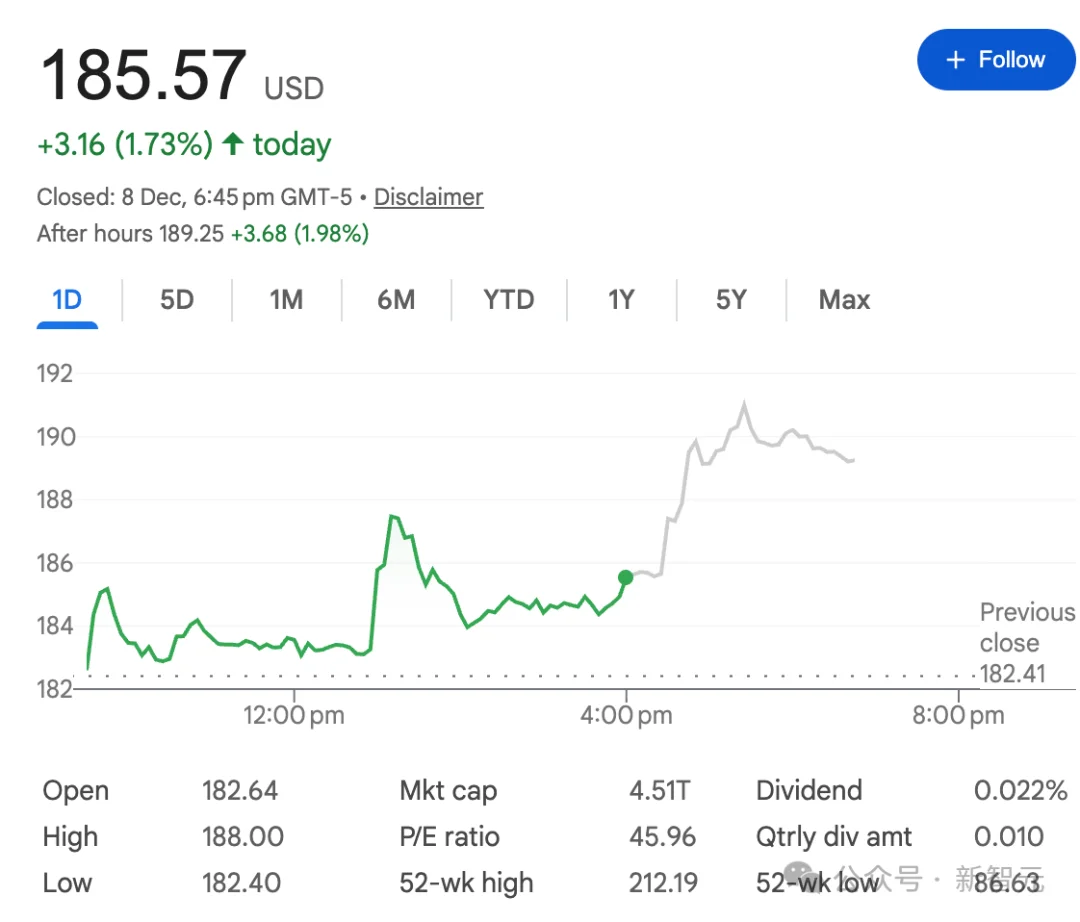The width and height of the screenshot is (1080, 922).
Task: Open the Disclaimer link
Action: [428, 197]
